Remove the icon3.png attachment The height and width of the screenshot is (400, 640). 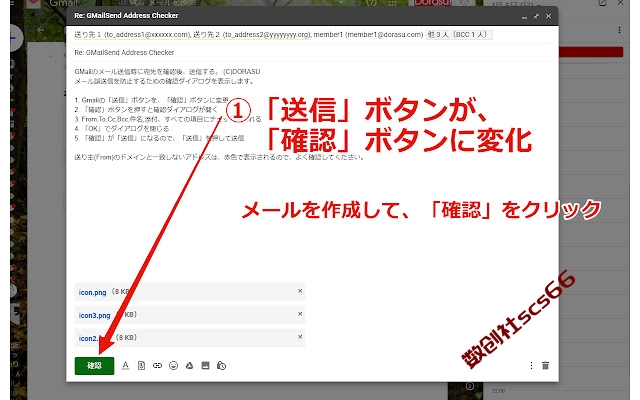(300, 314)
